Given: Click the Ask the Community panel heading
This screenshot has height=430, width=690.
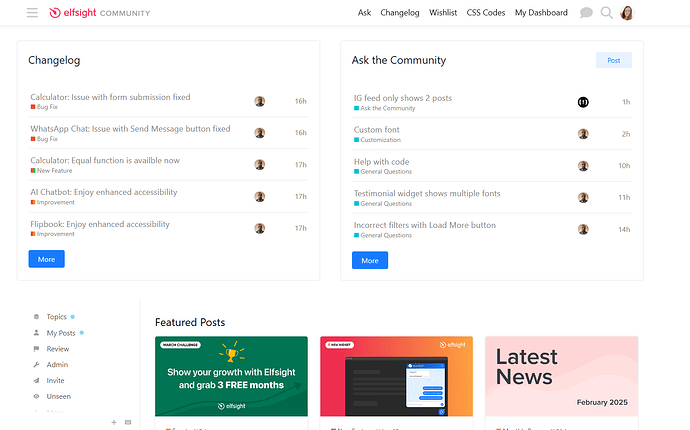Looking at the screenshot, I should [399, 60].
